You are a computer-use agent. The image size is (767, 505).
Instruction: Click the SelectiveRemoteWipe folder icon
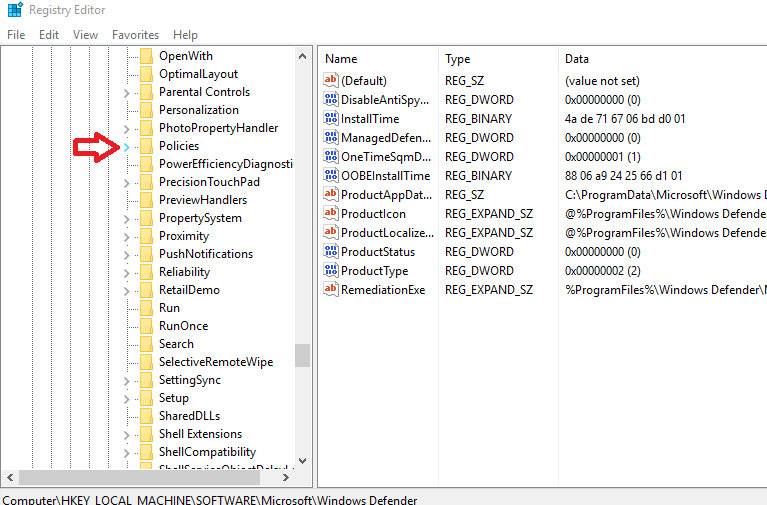pos(146,362)
